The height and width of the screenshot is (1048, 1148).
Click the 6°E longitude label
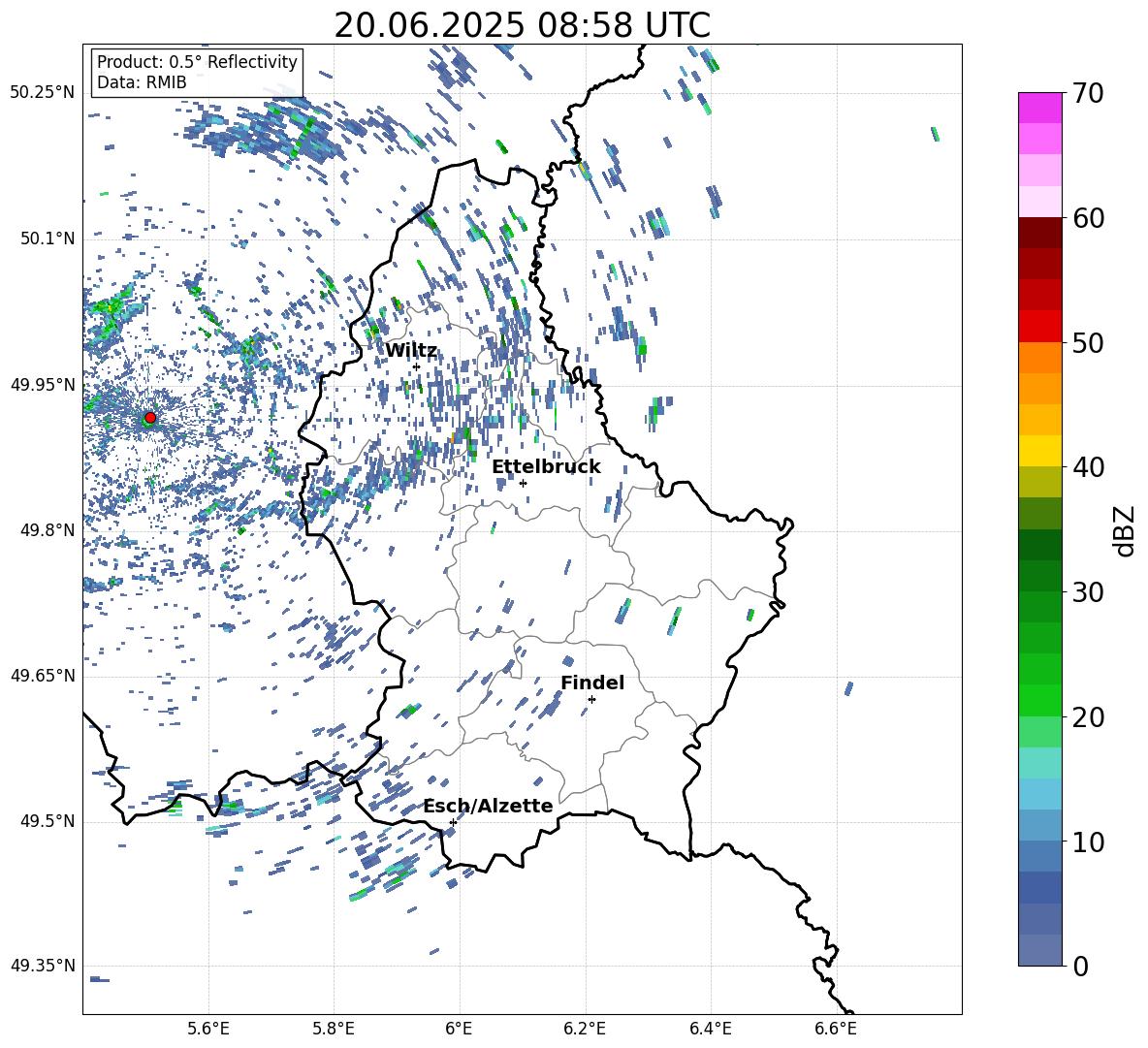[459, 1029]
